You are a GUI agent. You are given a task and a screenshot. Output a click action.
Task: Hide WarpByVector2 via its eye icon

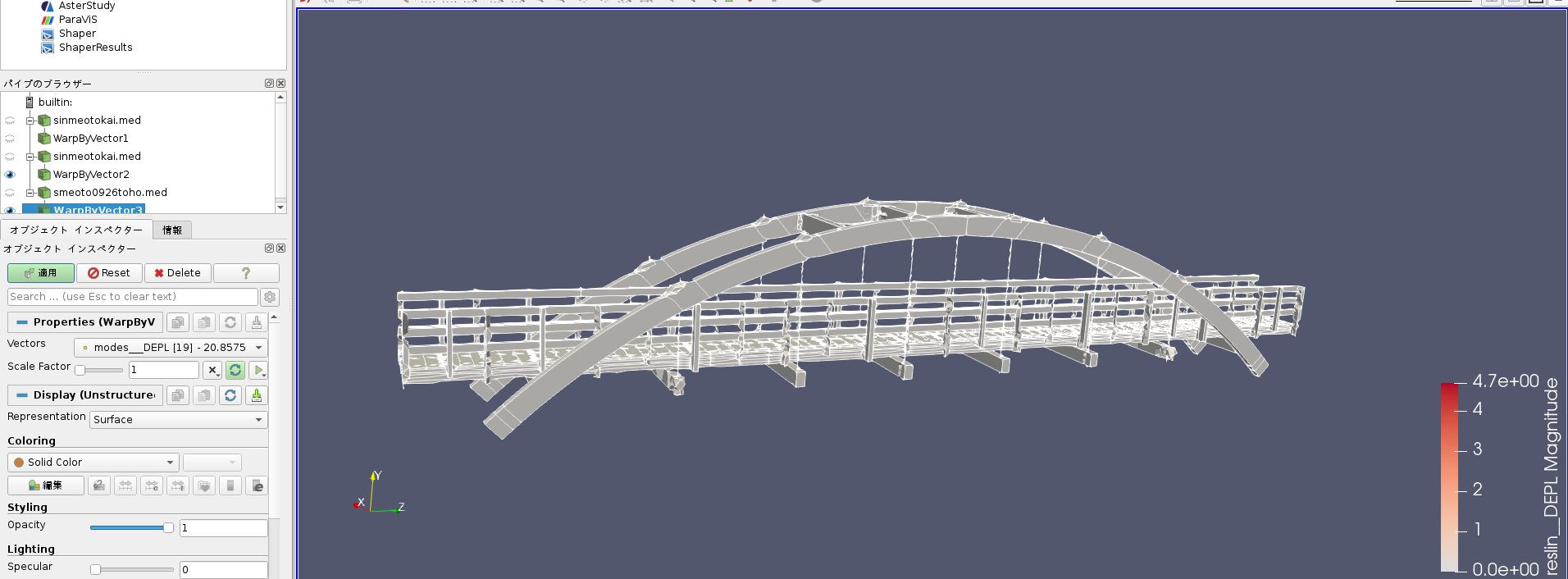10,175
